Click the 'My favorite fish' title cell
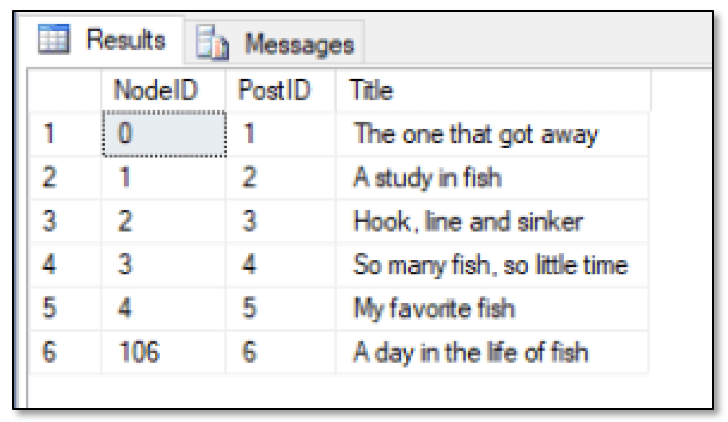This screenshot has width=728, height=422. coord(492,308)
